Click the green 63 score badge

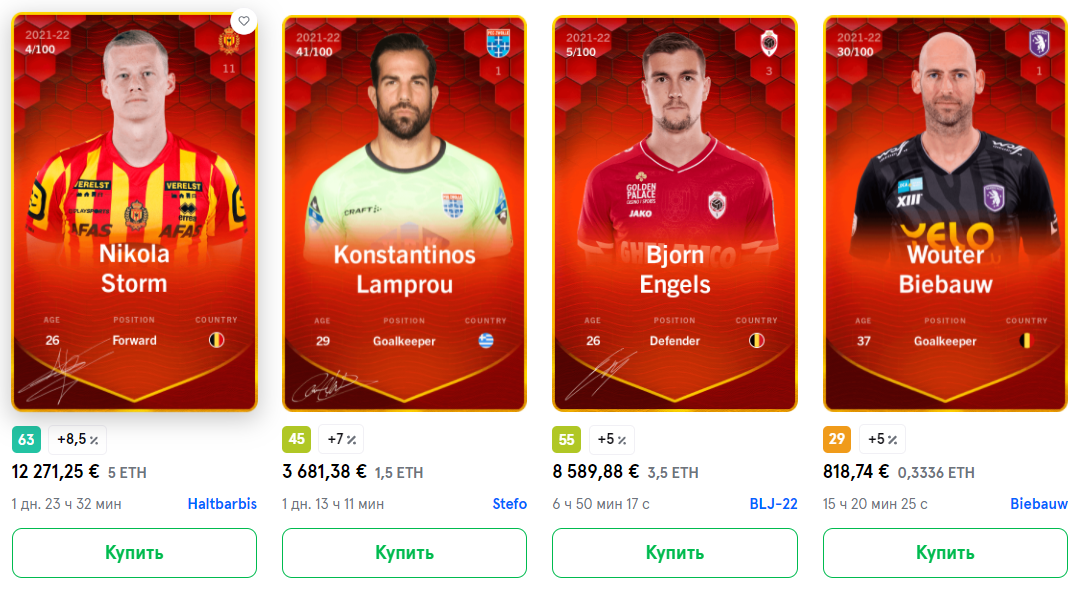(x=26, y=439)
